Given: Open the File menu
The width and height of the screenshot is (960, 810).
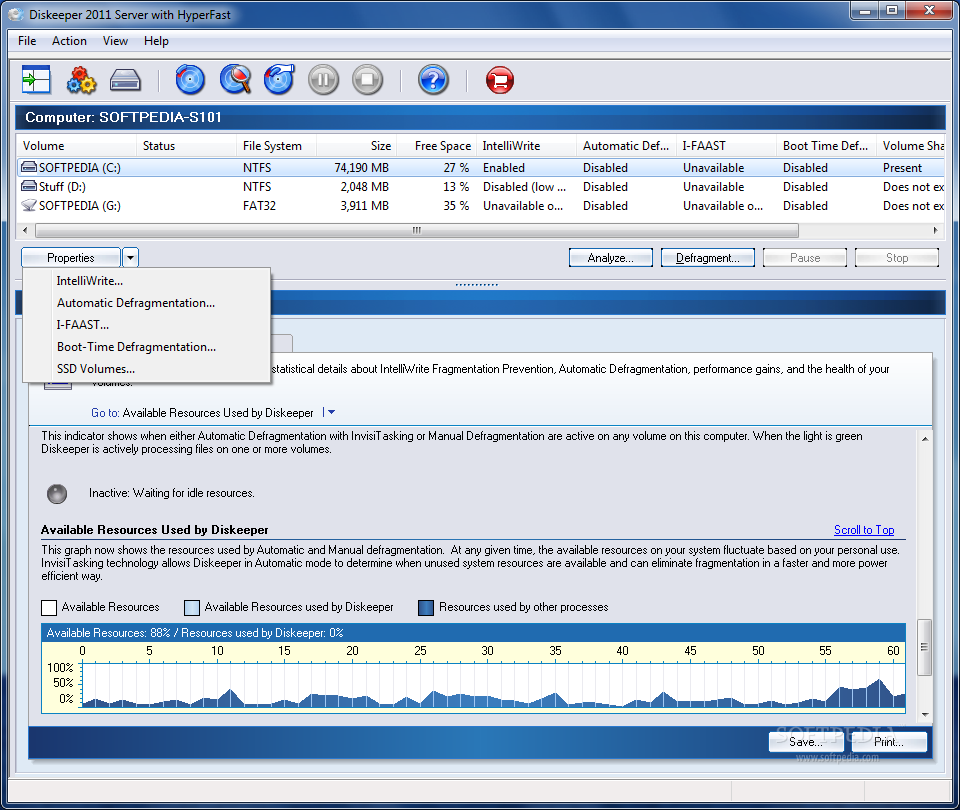Looking at the screenshot, I should (x=27, y=41).
